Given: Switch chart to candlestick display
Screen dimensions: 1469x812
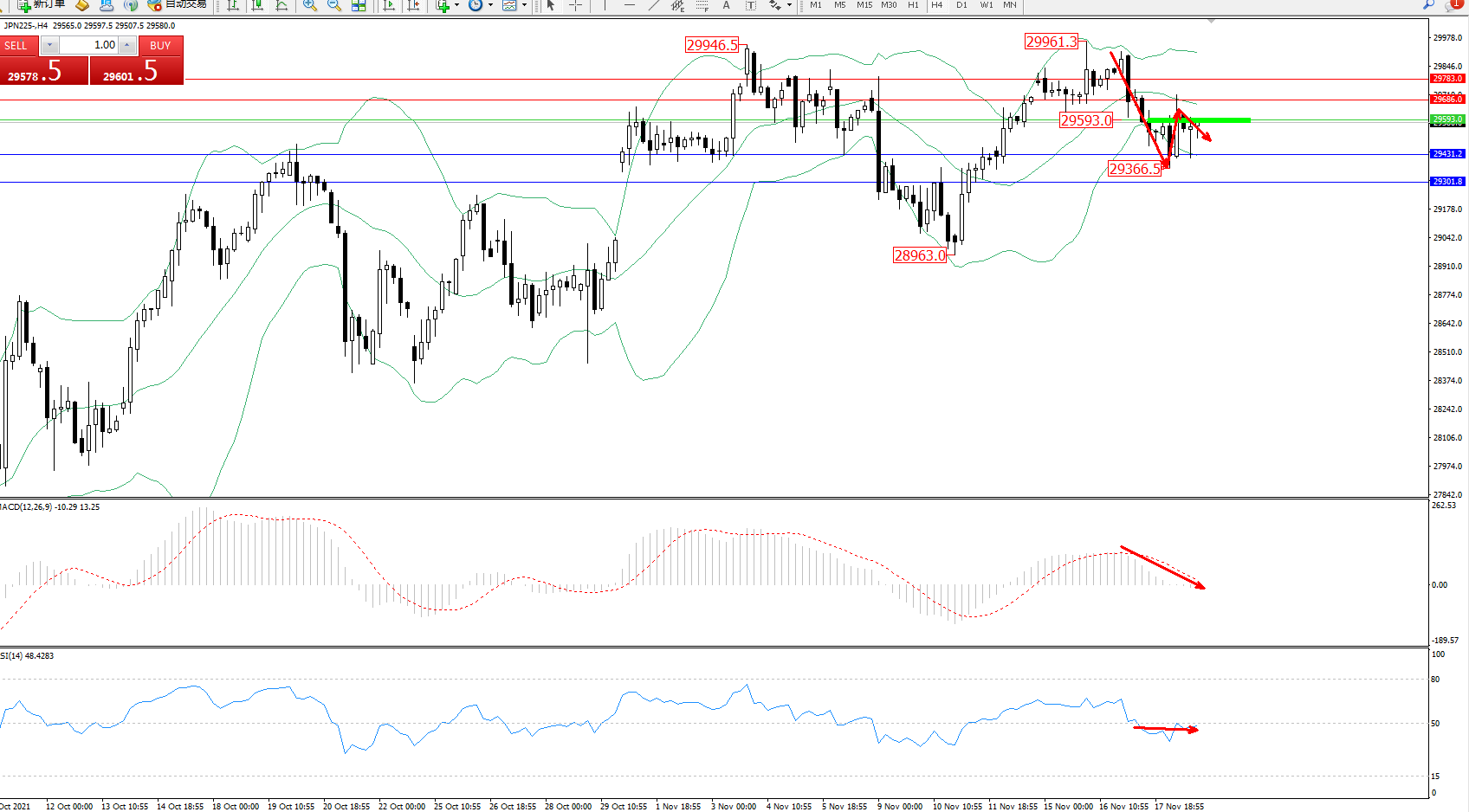Looking at the screenshot, I should tap(257, 6).
